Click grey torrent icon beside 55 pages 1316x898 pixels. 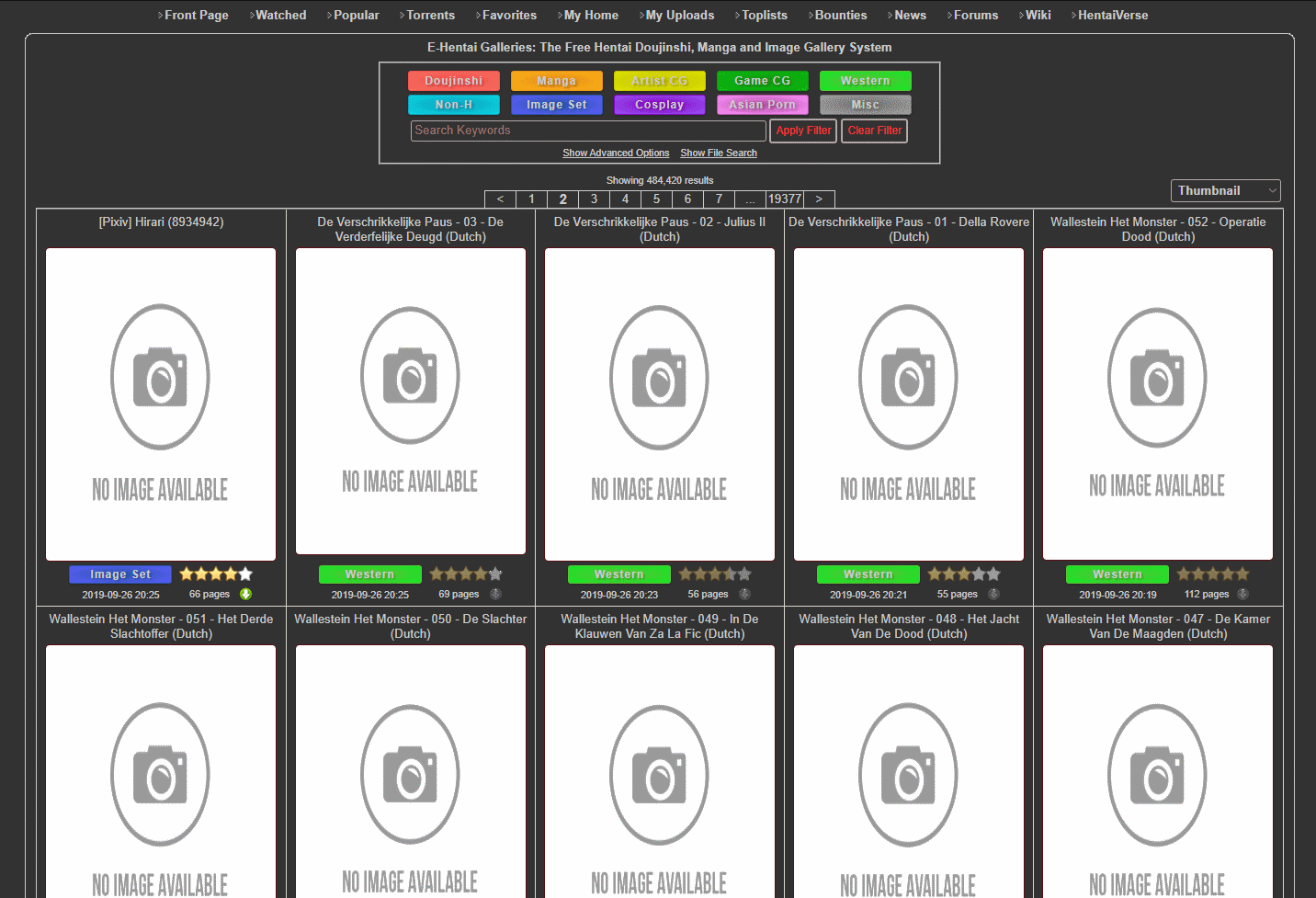[x=993, y=594]
